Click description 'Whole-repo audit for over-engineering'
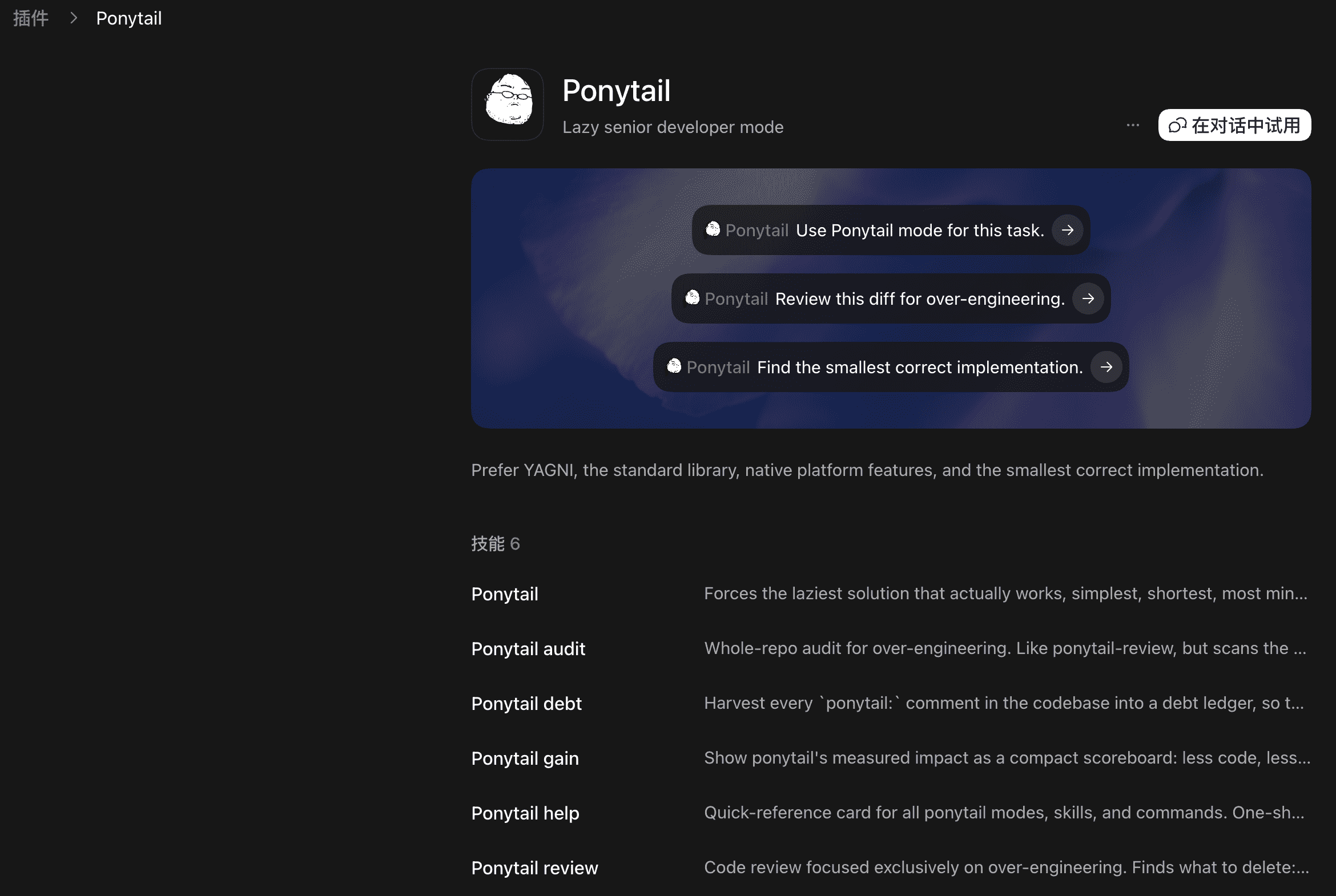Screen dimensions: 1336x896 tap(1005, 648)
